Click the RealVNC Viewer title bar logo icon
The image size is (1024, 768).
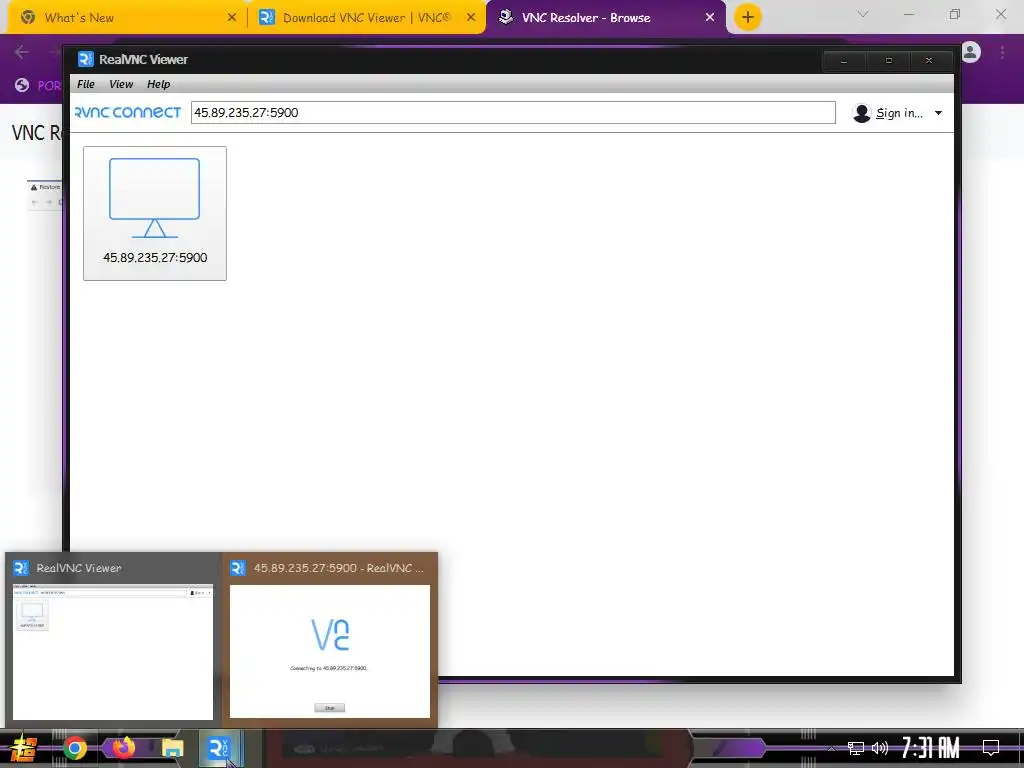(86, 59)
